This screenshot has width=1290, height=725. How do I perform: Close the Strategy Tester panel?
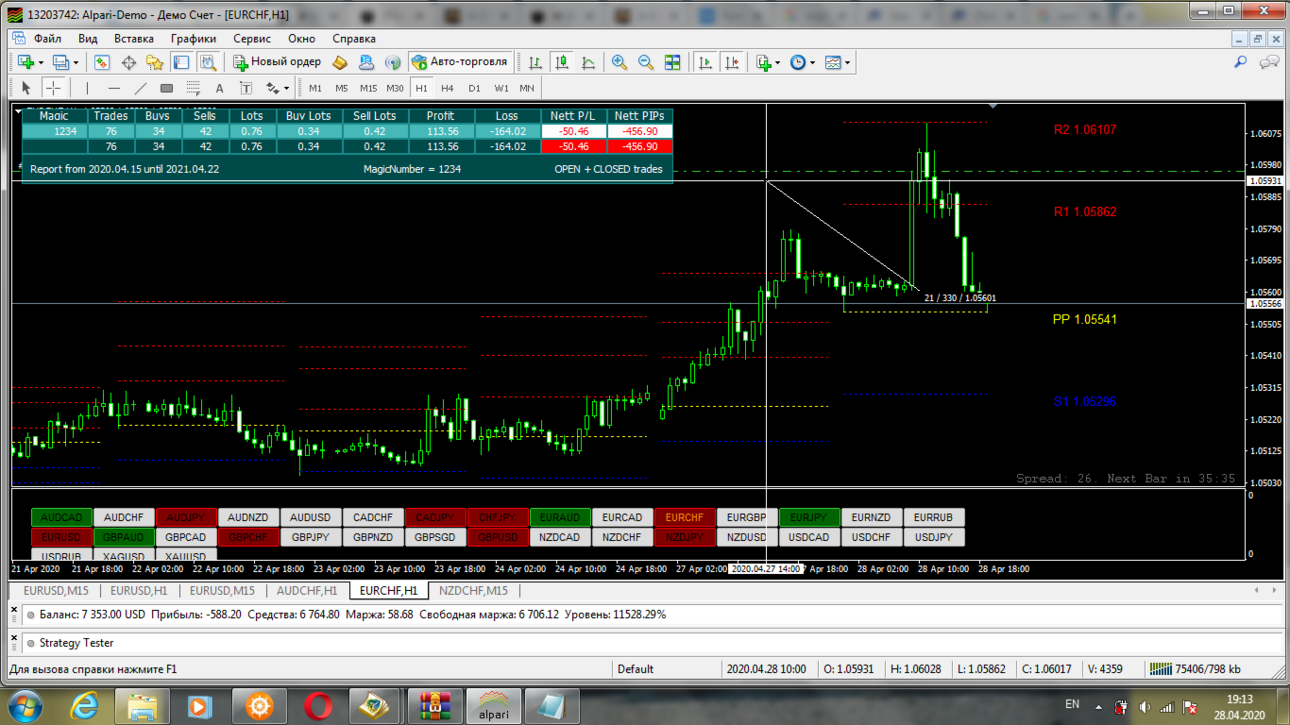coord(14,638)
